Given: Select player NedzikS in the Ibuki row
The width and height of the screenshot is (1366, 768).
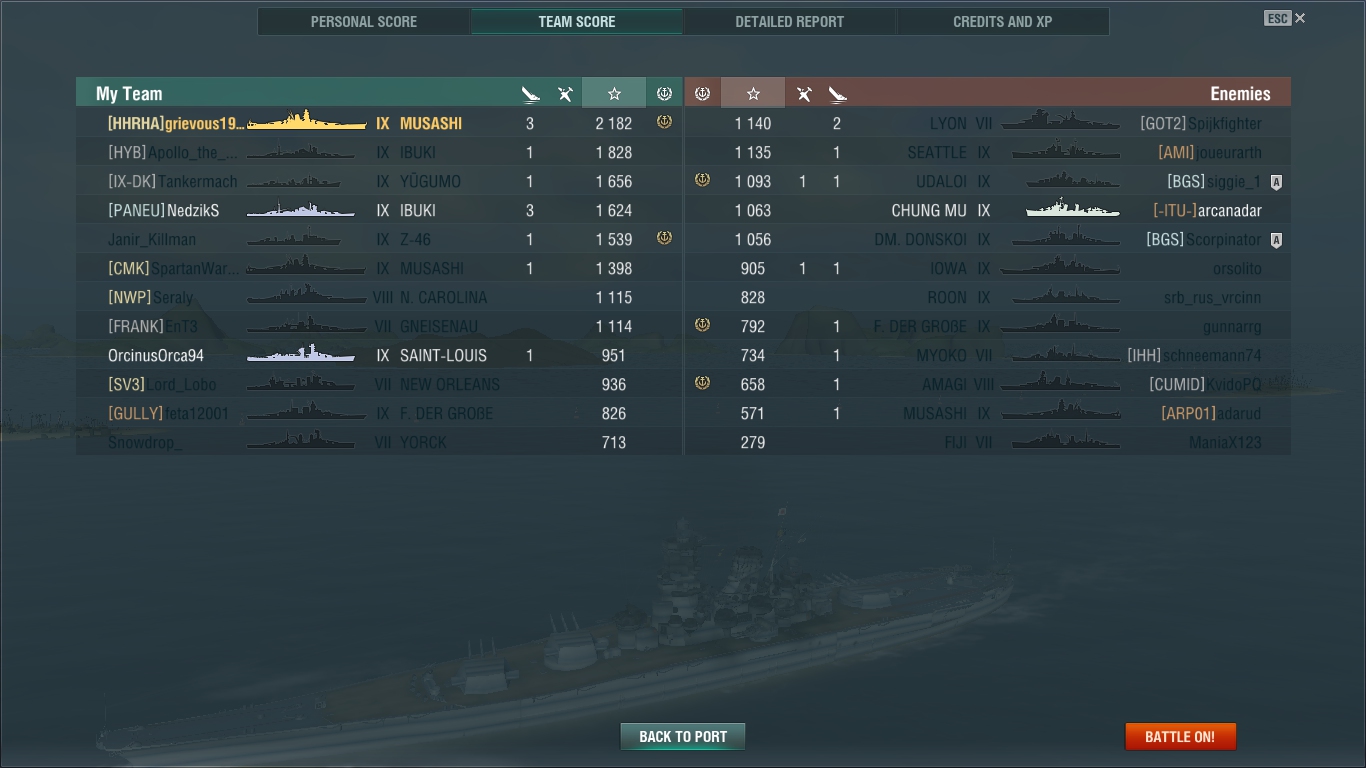Looking at the screenshot, I should click(193, 211).
